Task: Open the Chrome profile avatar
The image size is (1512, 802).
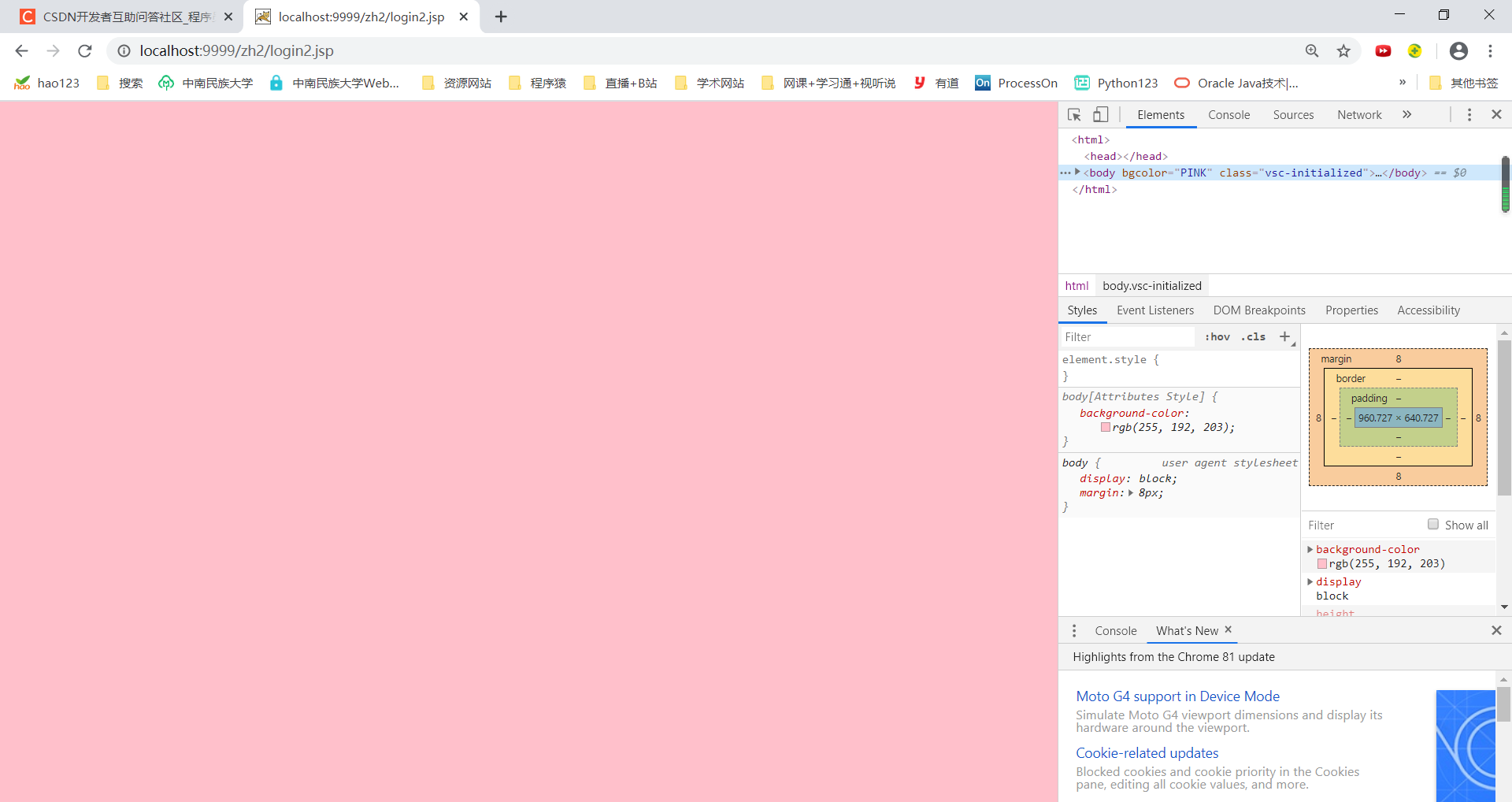Action: [x=1458, y=50]
